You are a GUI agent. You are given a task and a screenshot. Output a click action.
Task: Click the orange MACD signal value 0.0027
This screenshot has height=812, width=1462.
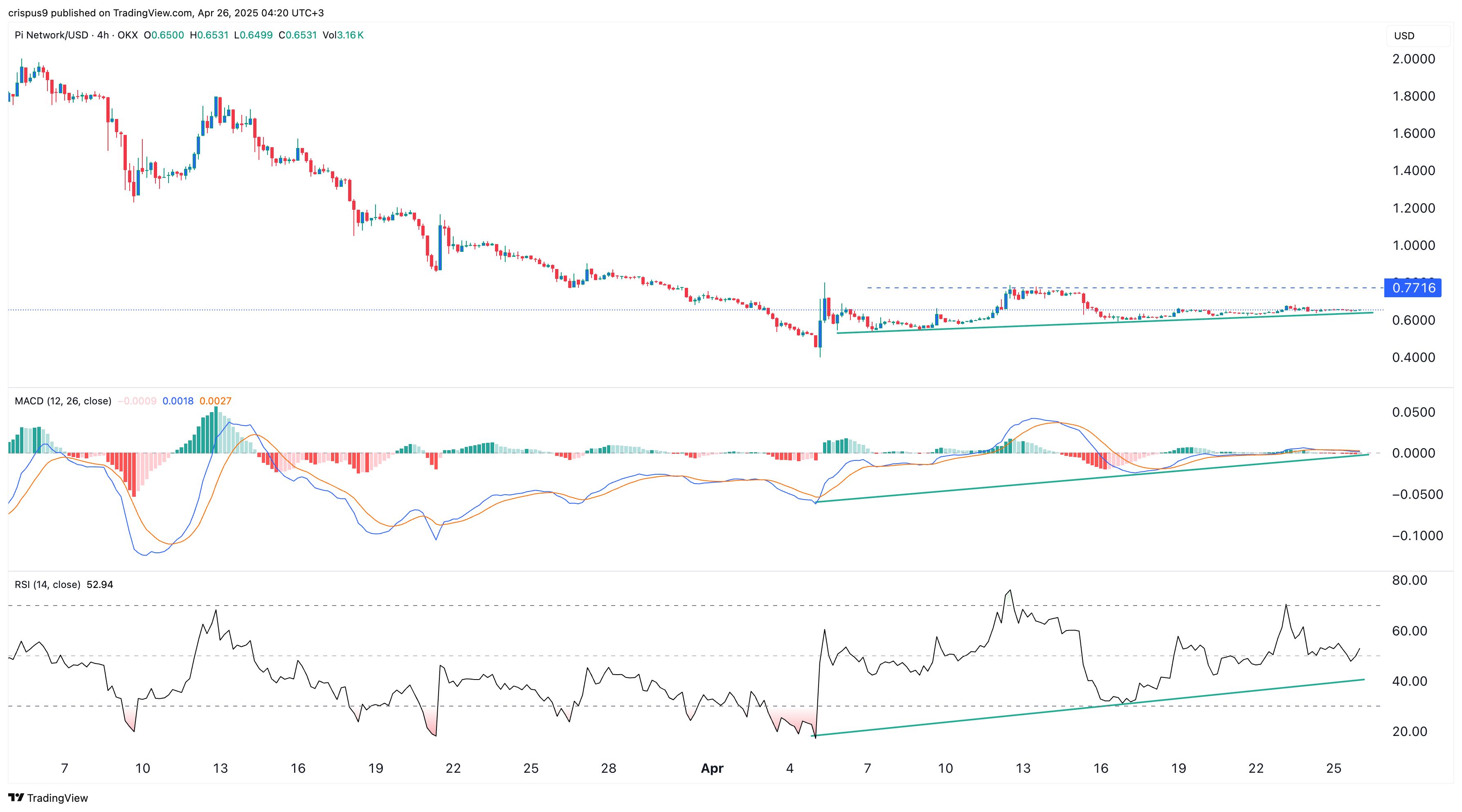215,401
